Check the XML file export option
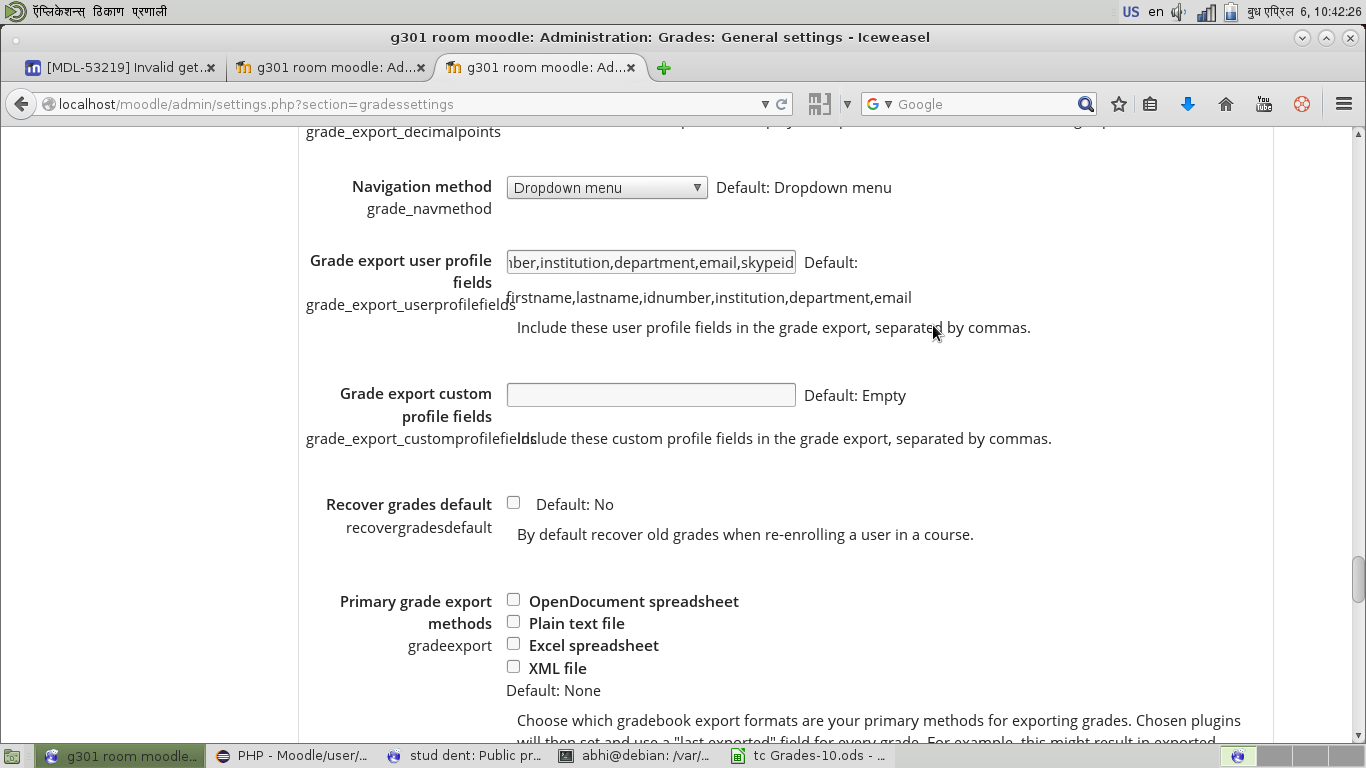Viewport: 1366px width, 768px height. (513, 666)
